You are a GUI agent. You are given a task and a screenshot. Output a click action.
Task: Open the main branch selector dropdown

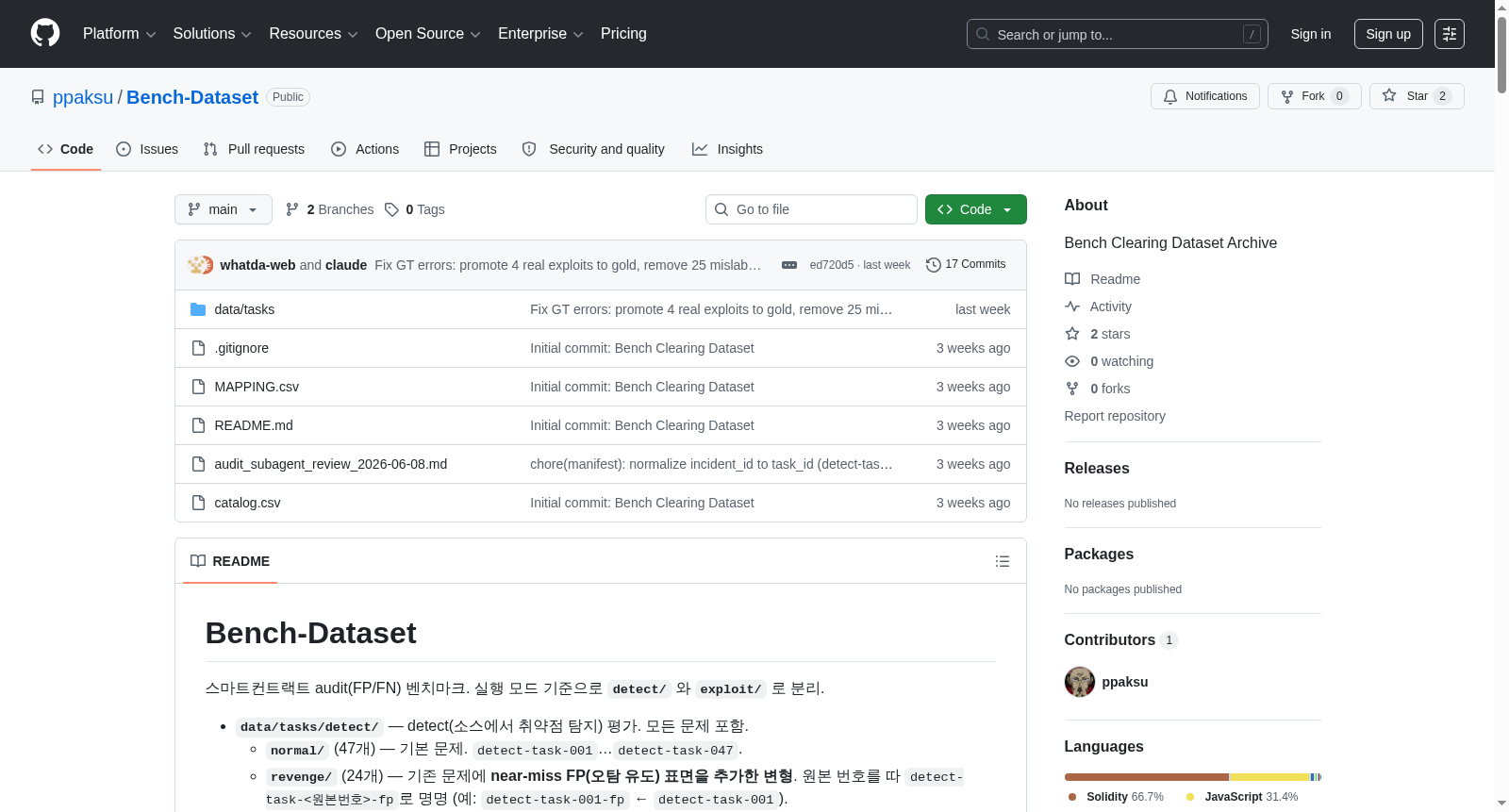(224, 209)
